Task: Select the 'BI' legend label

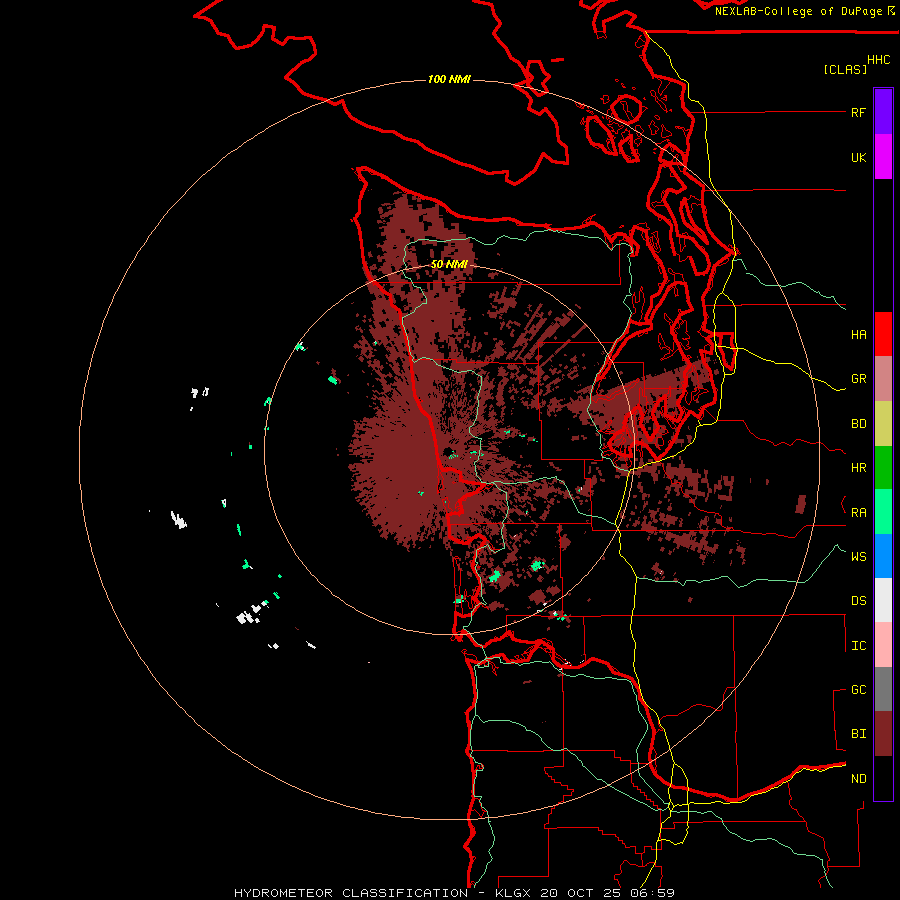Action: tap(858, 734)
